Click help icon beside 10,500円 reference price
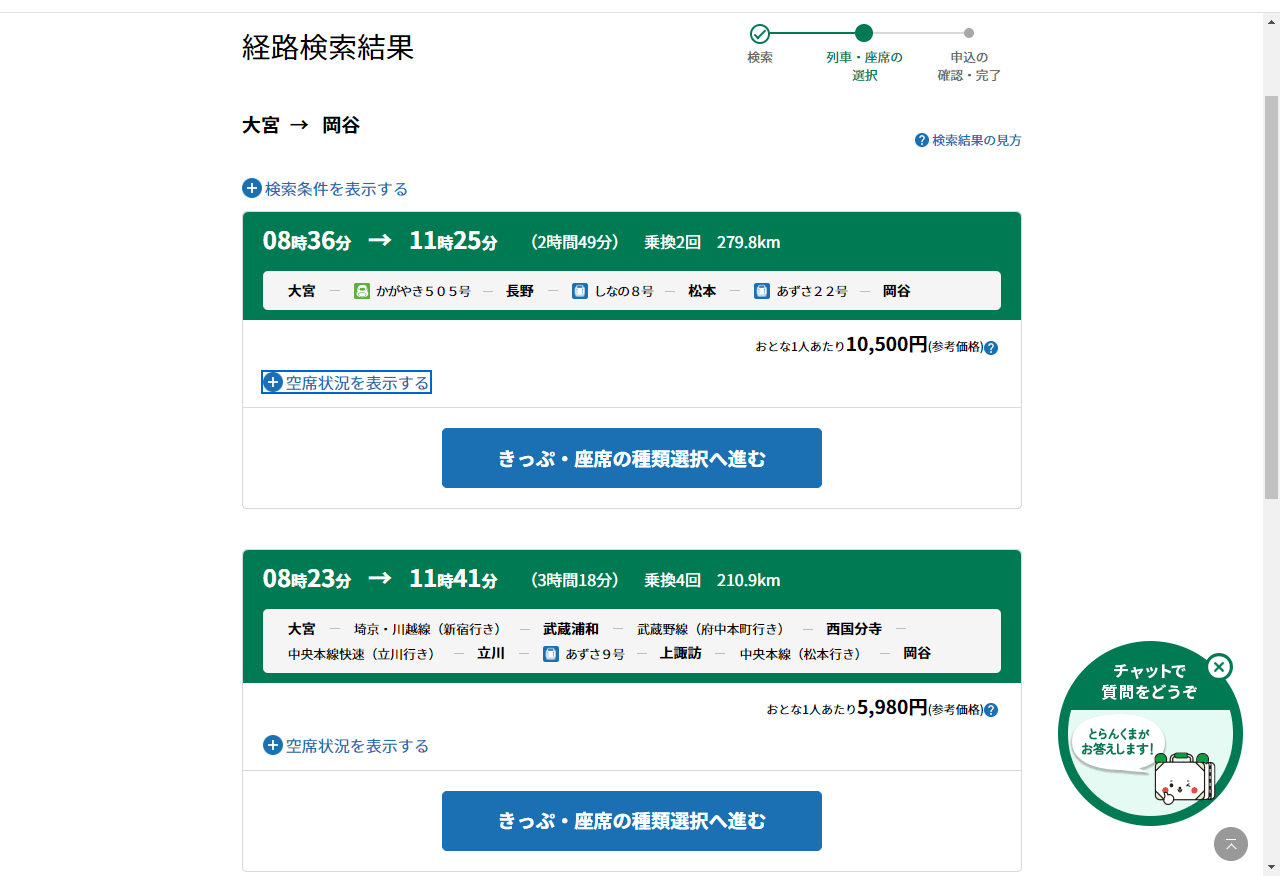 991,348
